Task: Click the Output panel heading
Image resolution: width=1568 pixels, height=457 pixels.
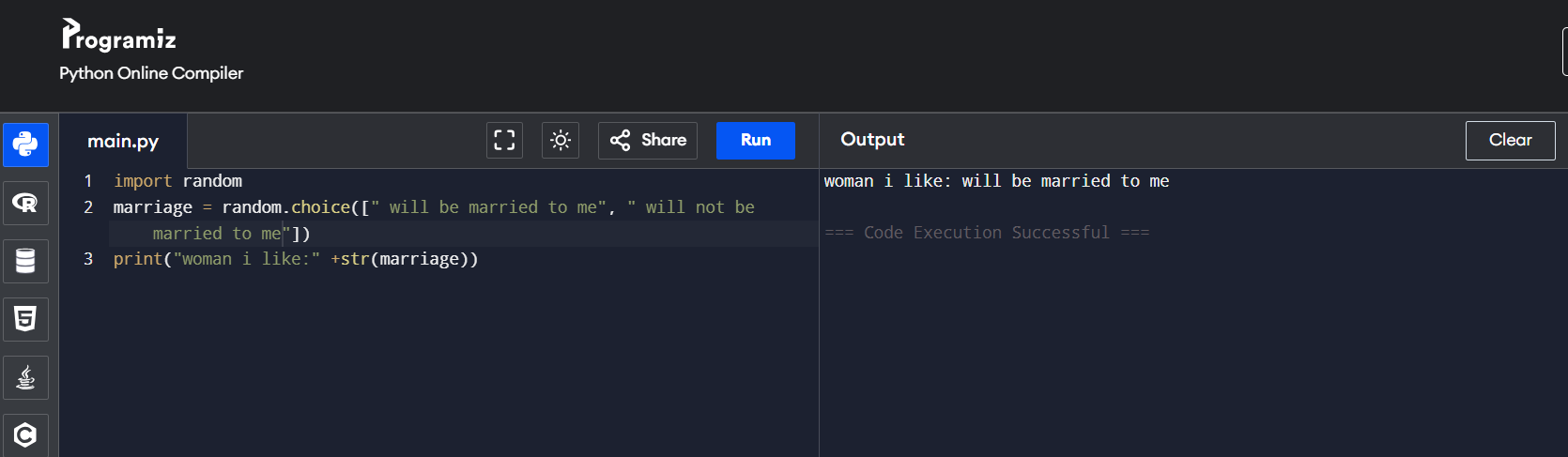Action: pyautogui.click(x=872, y=140)
